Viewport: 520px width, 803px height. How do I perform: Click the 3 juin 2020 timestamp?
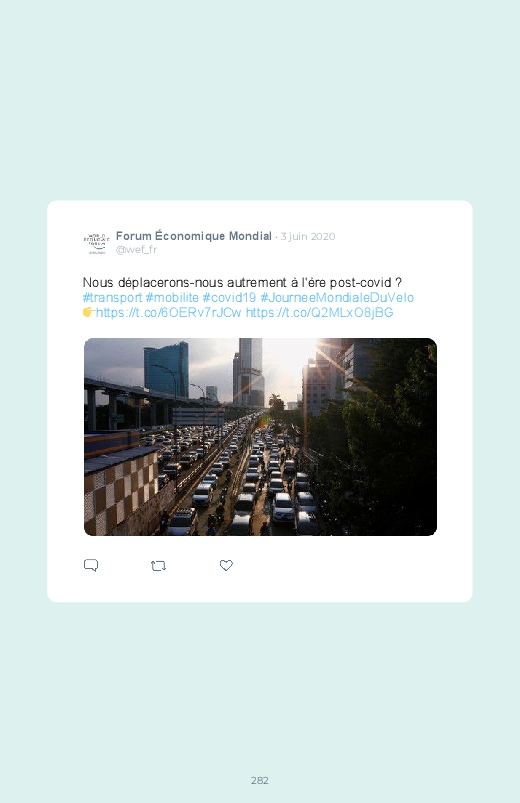coord(308,237)
